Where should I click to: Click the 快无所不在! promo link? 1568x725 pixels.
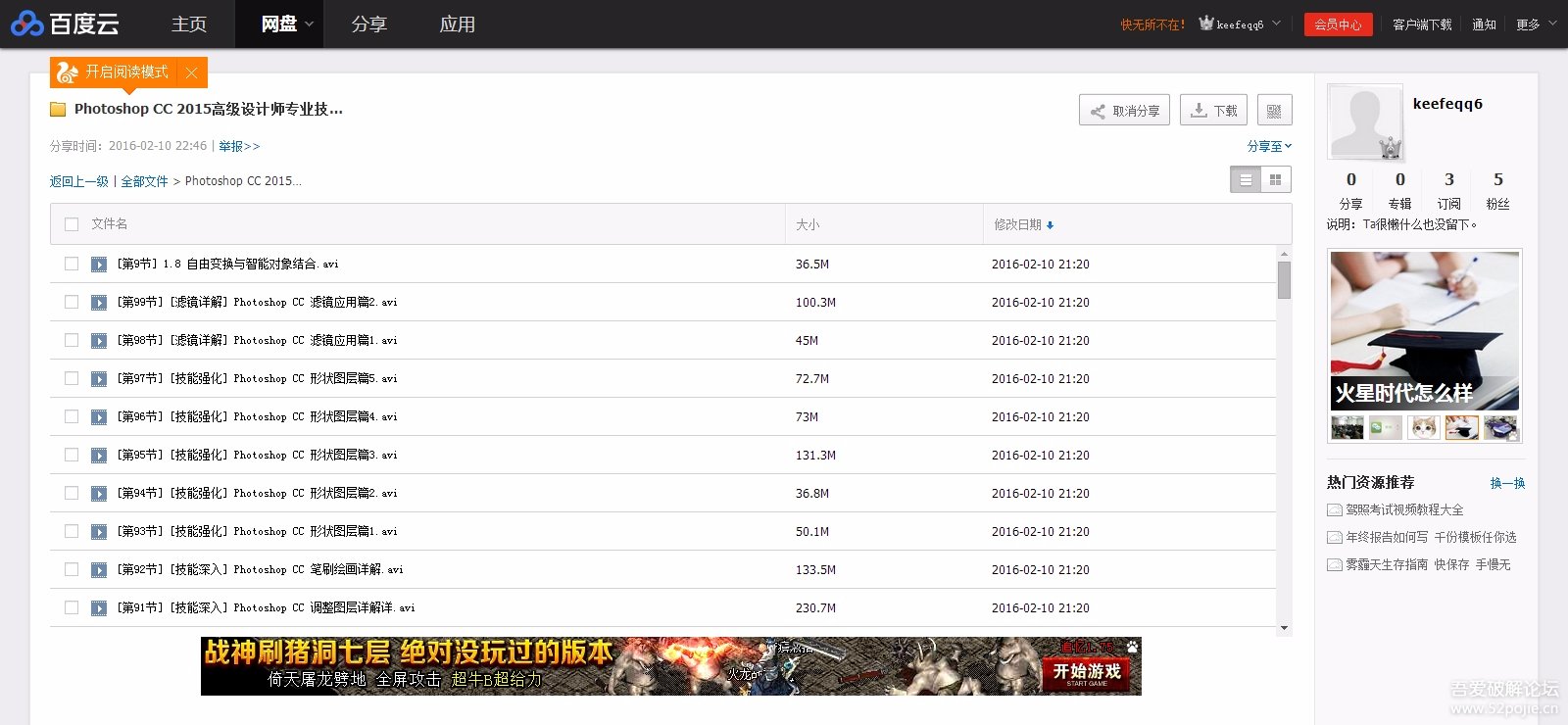tap(1152, 24)
